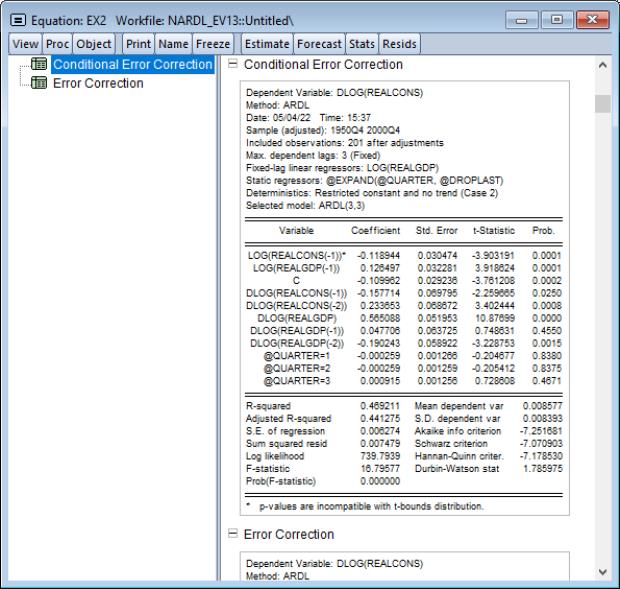Screen dimensions: 620x589
Task: Collapse the Error Correction output section
Action: click(234, 536)
